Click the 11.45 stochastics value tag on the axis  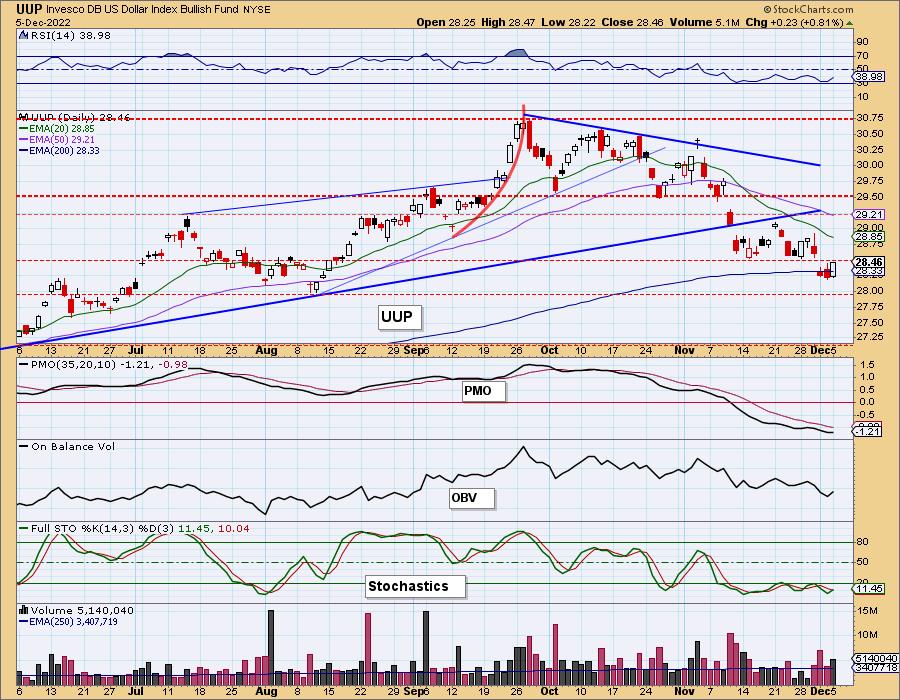click(x=868, y=589)
